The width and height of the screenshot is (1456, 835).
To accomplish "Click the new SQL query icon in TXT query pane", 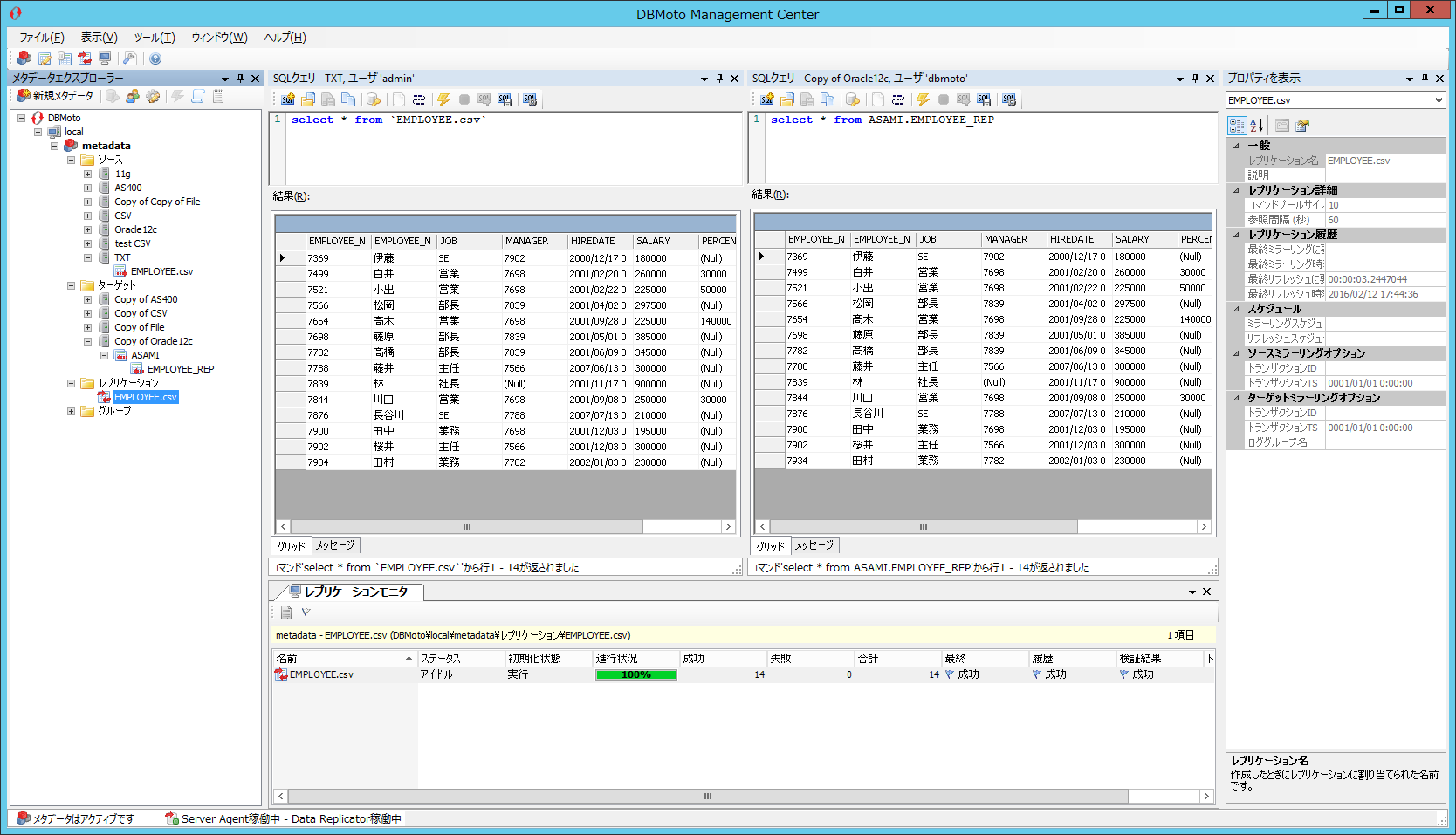I will [x=288, y=99].
